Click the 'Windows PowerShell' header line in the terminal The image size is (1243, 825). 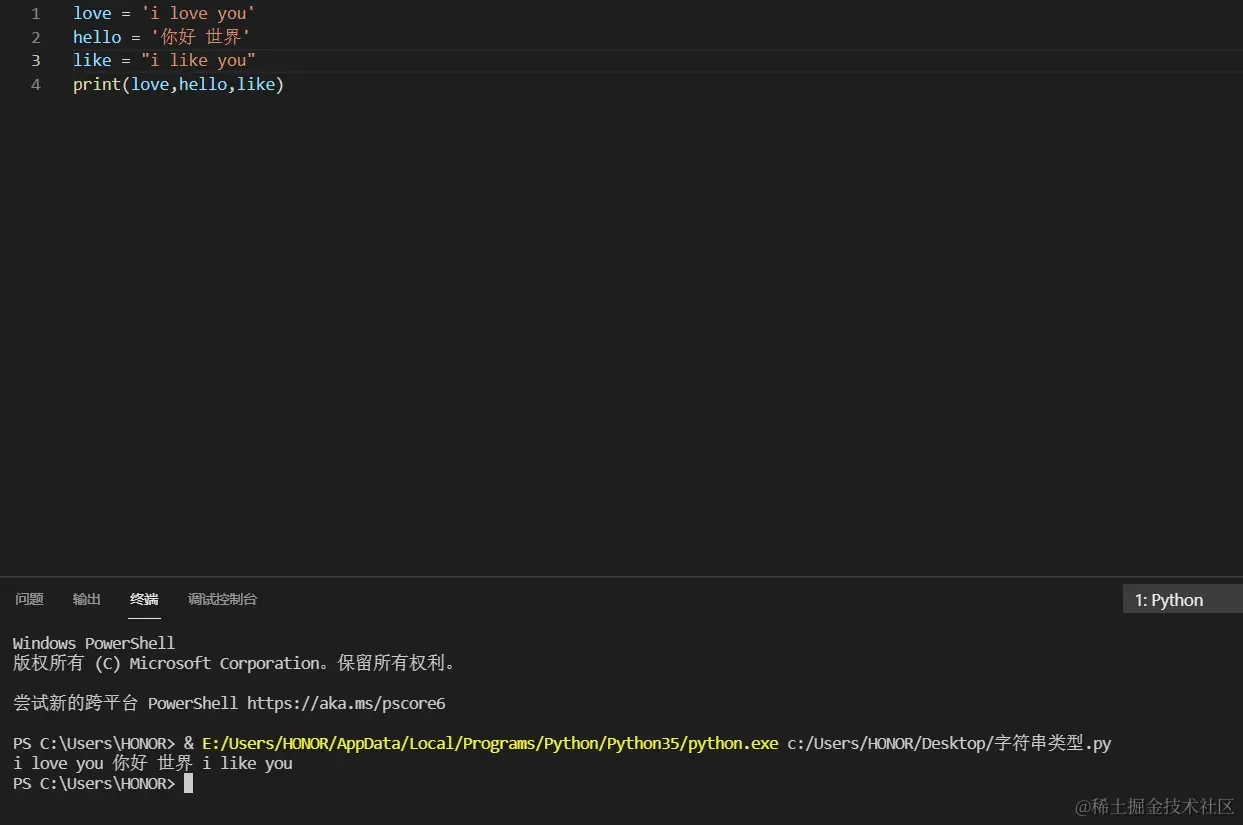(x=94, y=643)
